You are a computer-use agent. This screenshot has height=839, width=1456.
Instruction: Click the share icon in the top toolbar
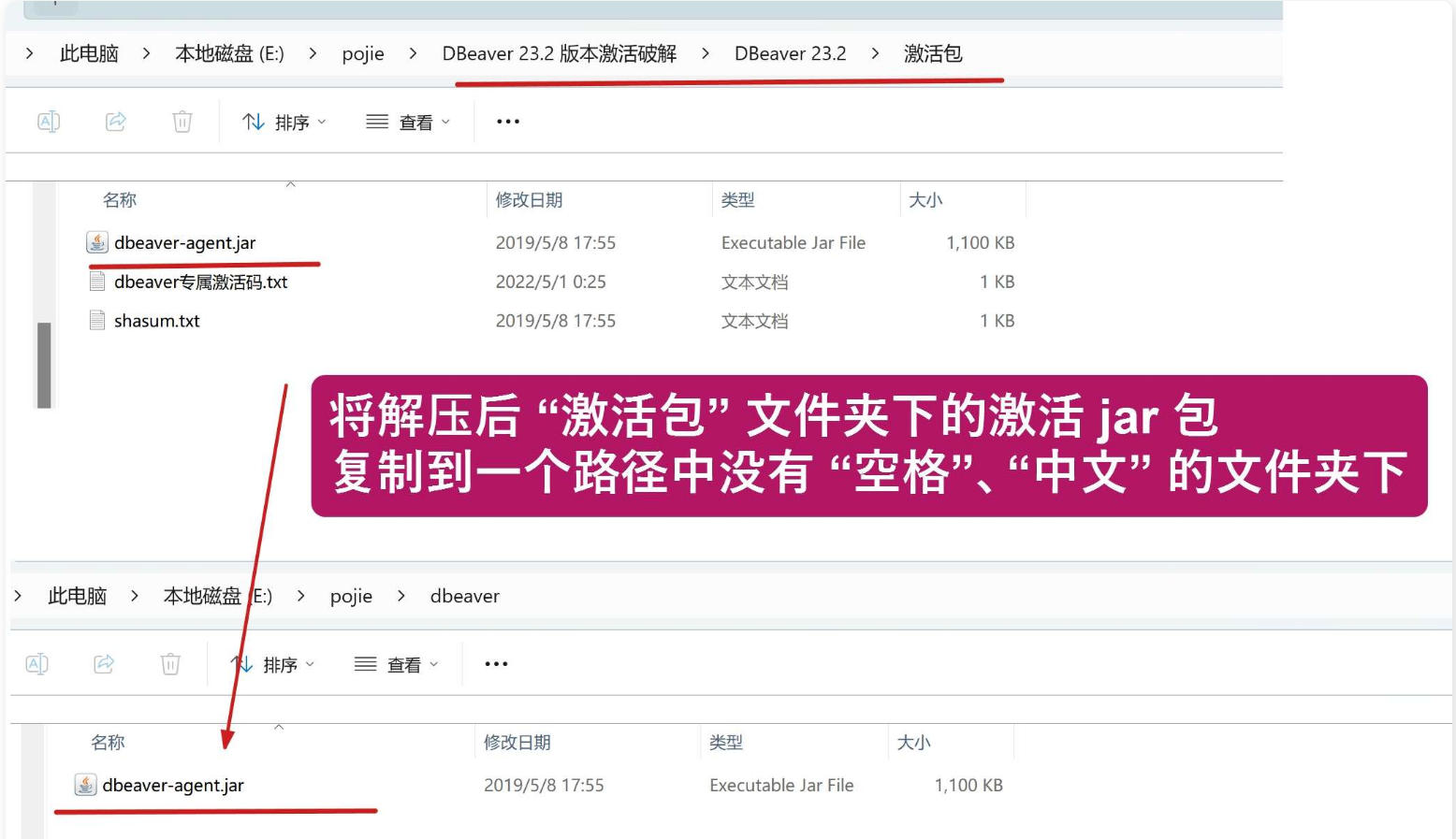click(x=115, y=121)
